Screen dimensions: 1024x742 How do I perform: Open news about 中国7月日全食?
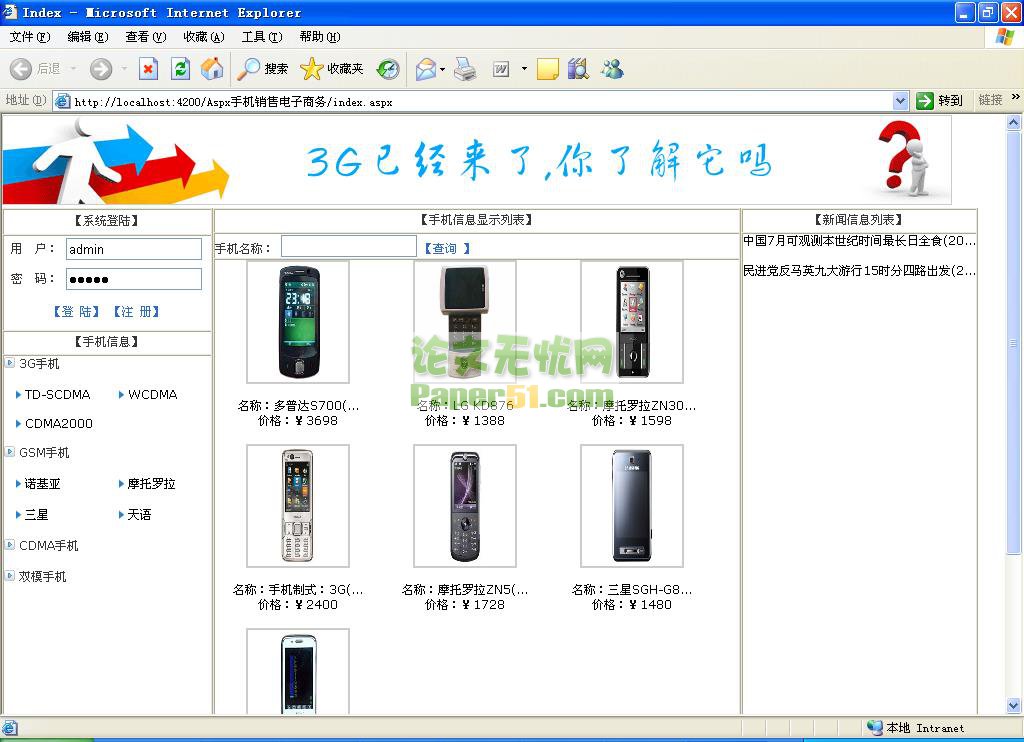tap(859, 241)
